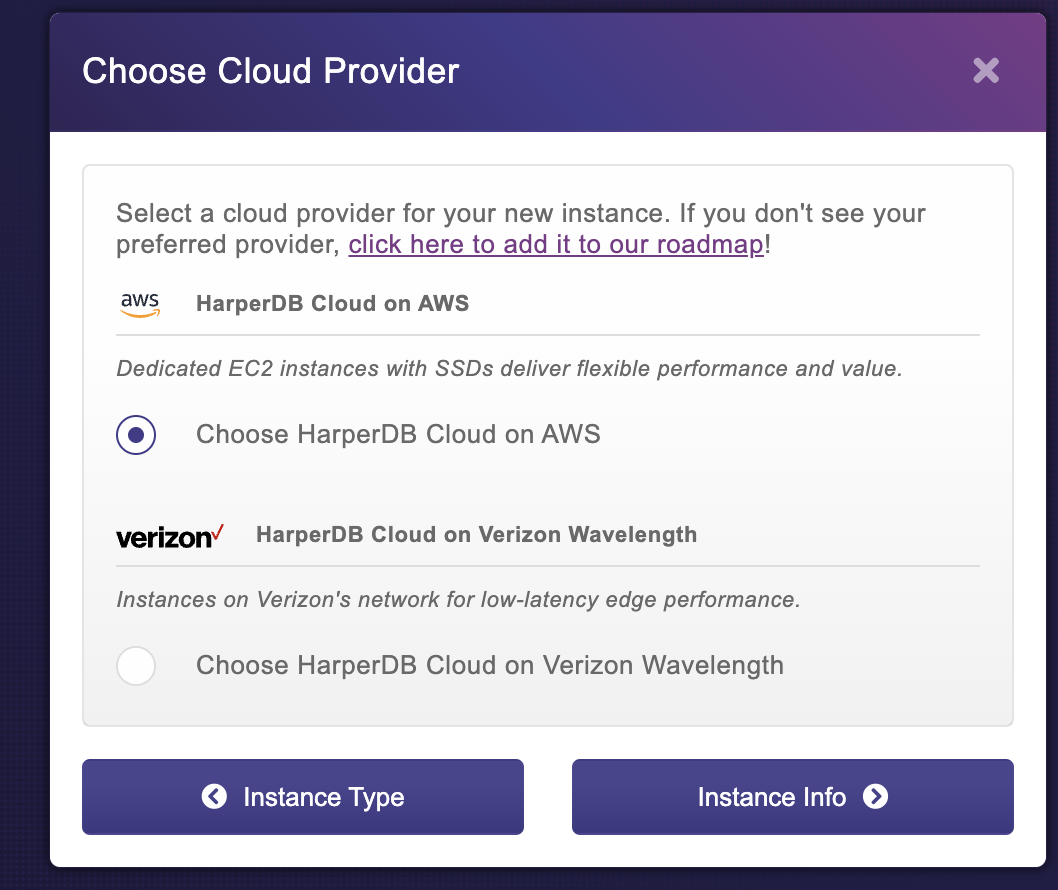Click the HarperDB Cloud on AWS heading
1058x890 pixels.
(332, 304)
